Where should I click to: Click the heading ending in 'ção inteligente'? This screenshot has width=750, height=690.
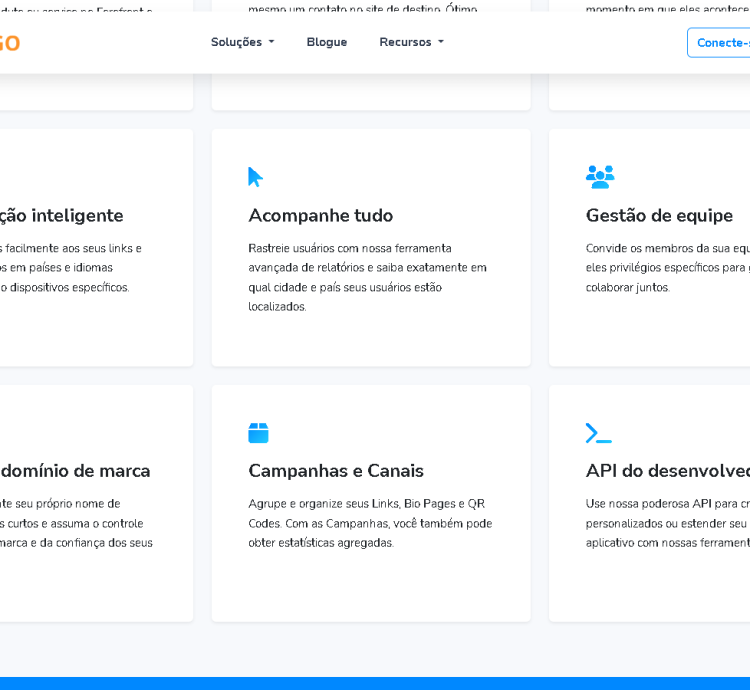pos(62,215)
